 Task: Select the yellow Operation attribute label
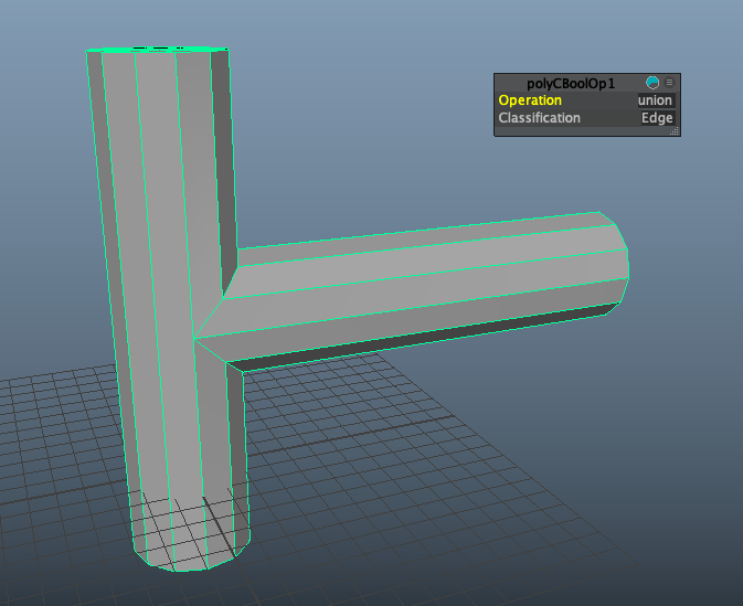530,100
